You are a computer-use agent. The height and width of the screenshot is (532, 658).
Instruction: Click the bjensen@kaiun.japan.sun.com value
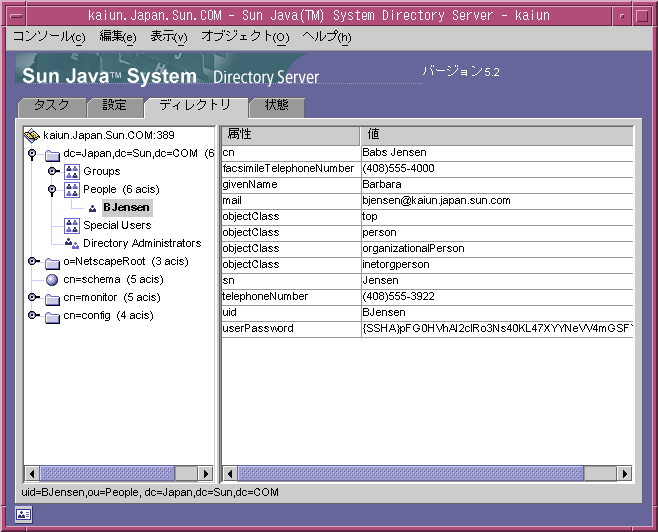pyautogui.click(x=436, y=201)
